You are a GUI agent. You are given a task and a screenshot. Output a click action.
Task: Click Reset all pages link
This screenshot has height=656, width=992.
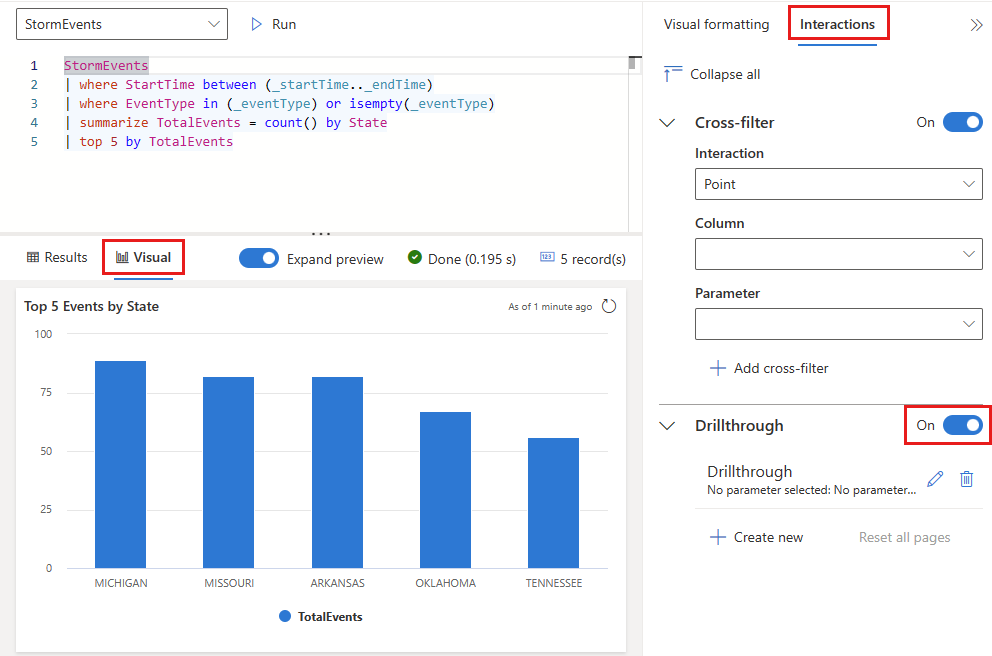tap(904, 537)
